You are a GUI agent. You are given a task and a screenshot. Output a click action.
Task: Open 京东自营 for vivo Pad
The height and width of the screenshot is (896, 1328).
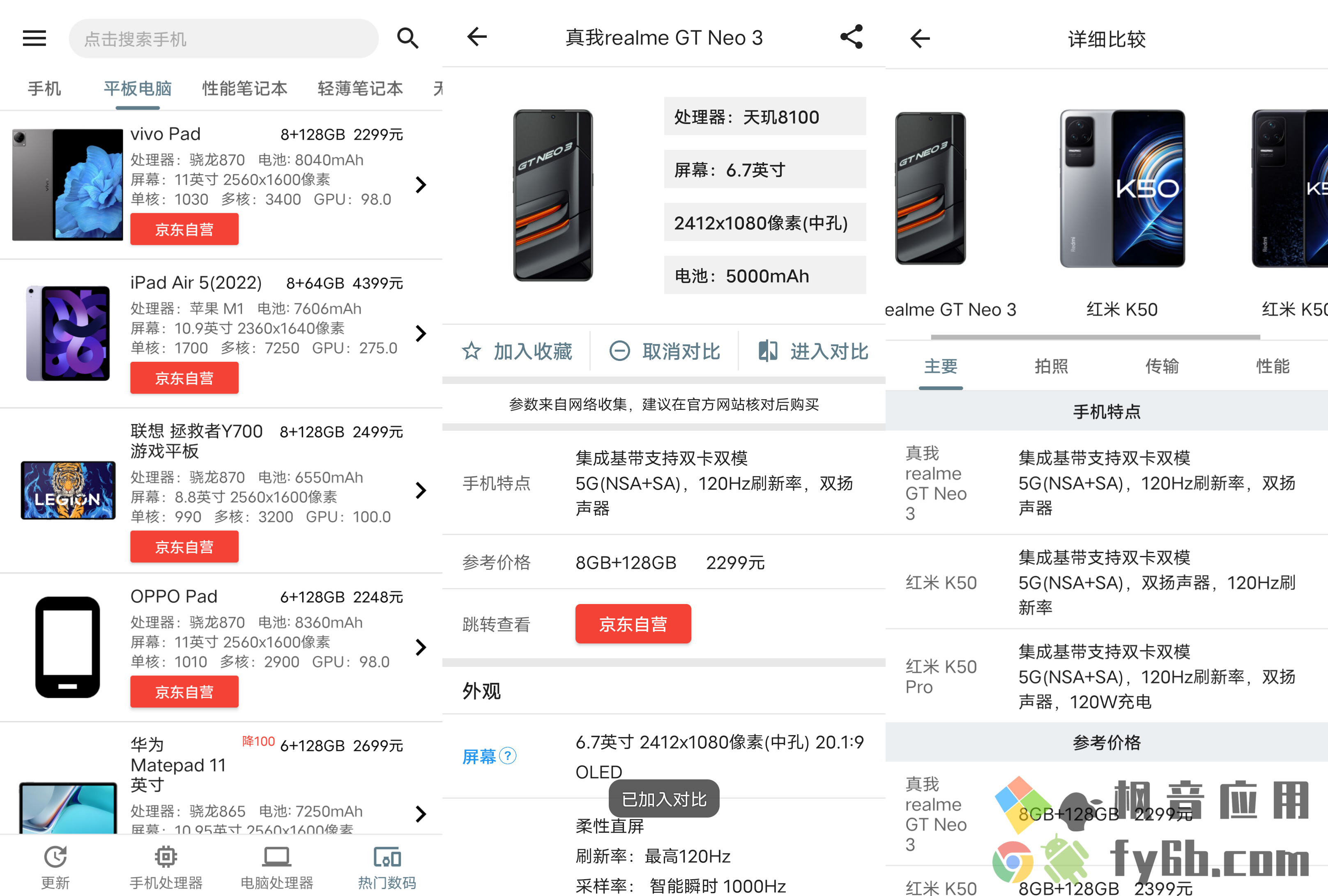(x=184, y=229)
